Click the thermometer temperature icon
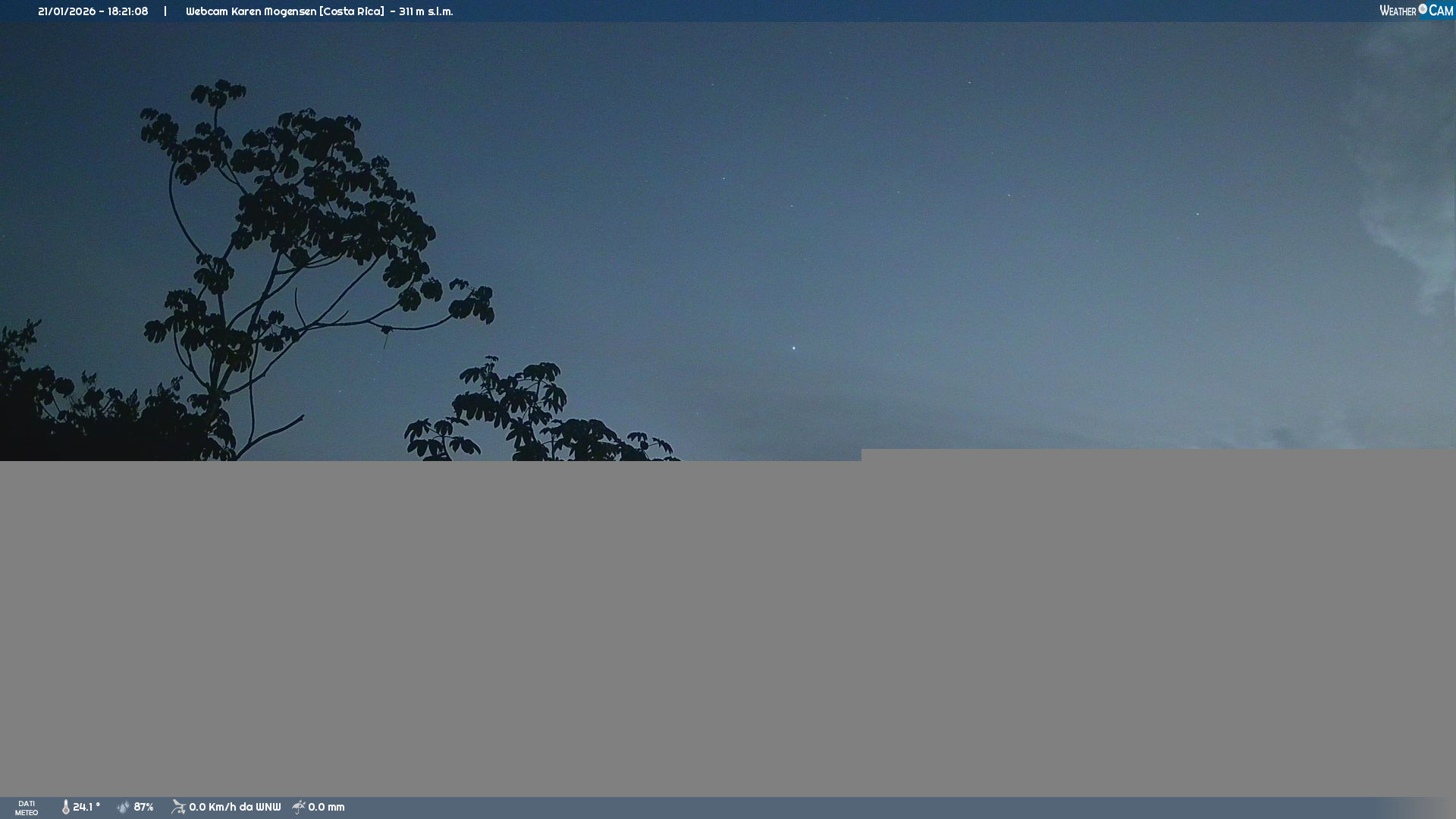 pos(65,808)
